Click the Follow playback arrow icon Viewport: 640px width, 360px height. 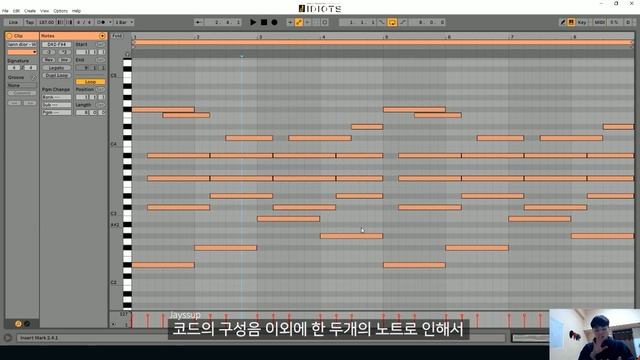click(x=199, y=22)
